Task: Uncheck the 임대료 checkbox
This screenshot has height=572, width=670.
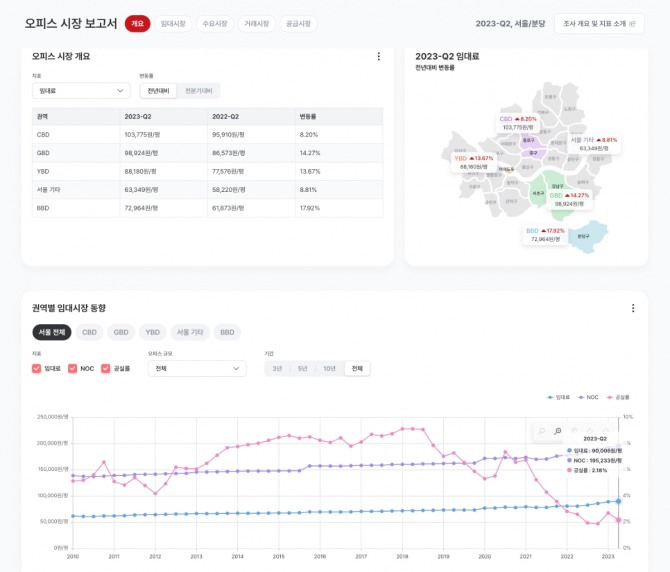Action: (37, 369)
